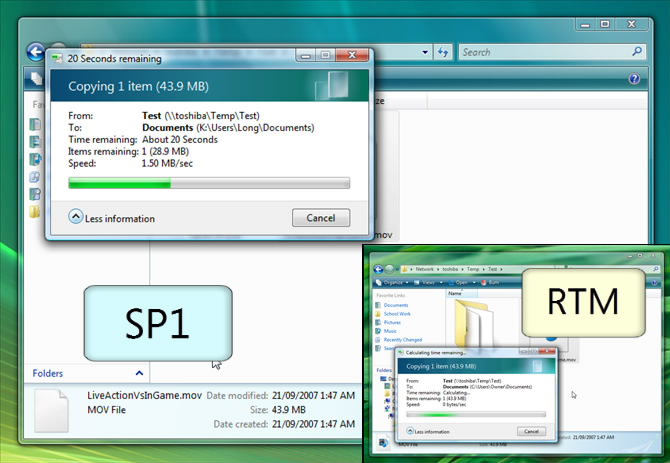Select 'Test' breadcrumb in inset window
The width and height of the screenshot is (670, 463).
pyautogui.click(x=493, y=269)
